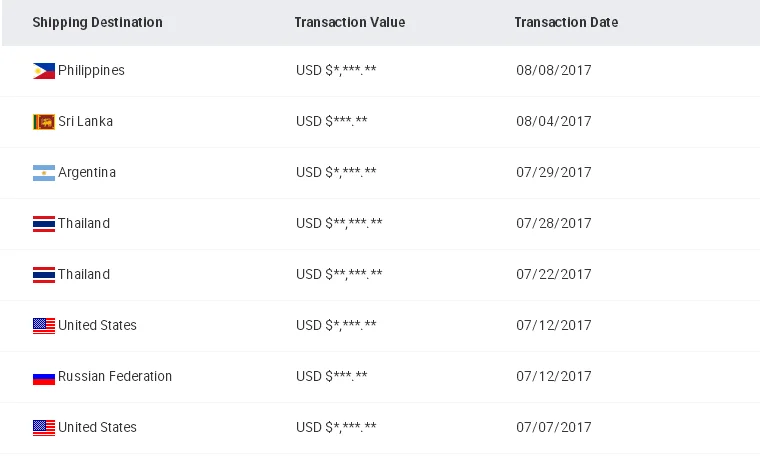This screenshot has width=760, height=458.
Task: Click the 07/29/2017 transaction date
Action: coord(553,173)
